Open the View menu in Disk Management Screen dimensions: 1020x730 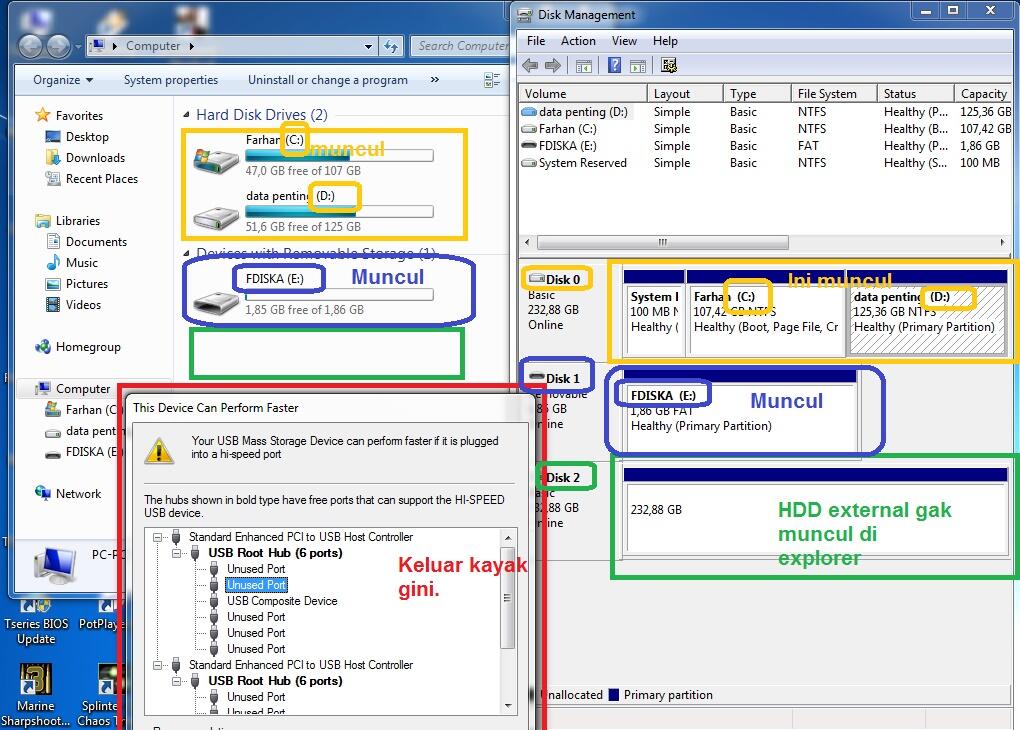(x=624, y=40)
